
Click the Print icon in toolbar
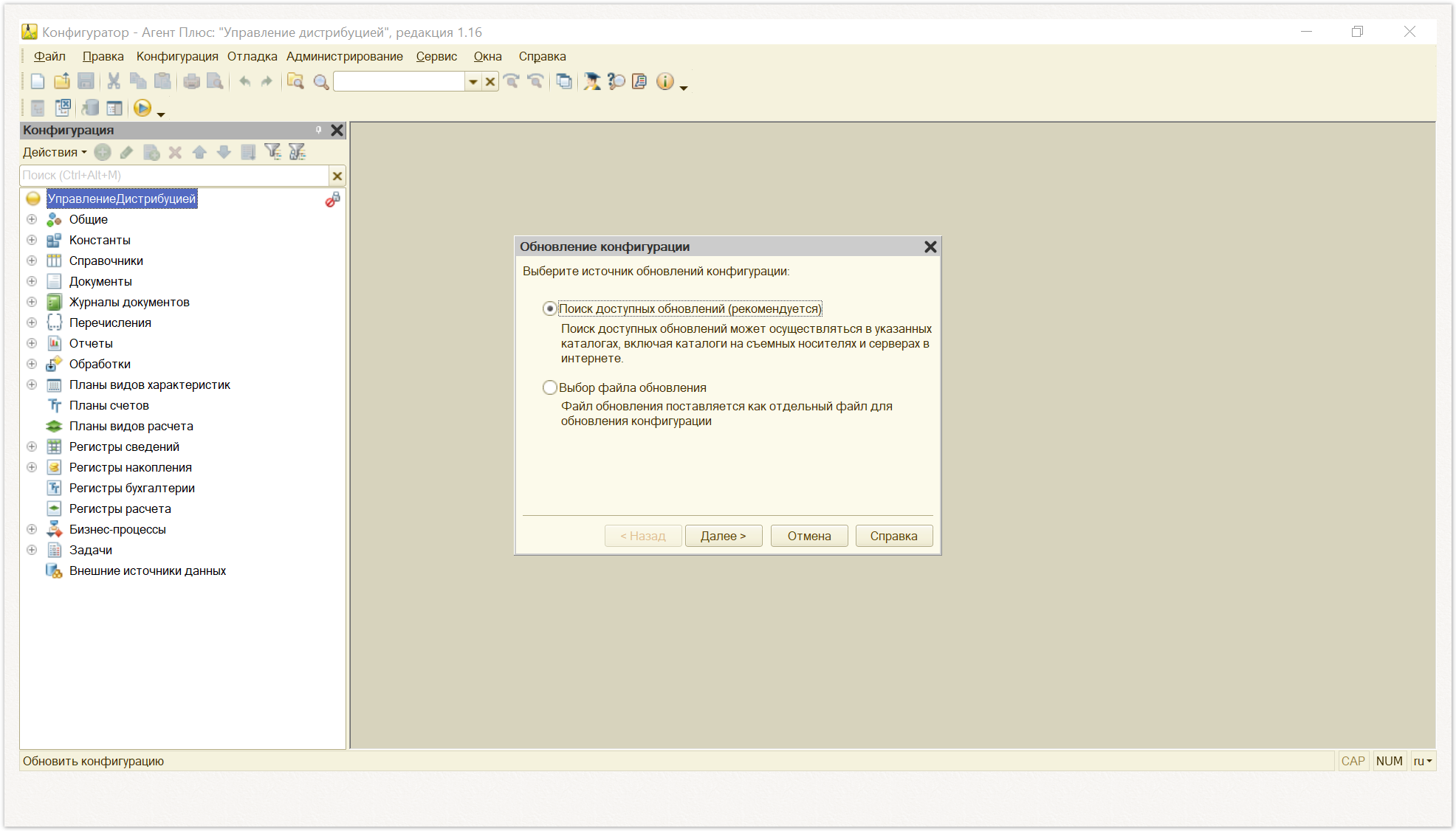tap(191, 81)
